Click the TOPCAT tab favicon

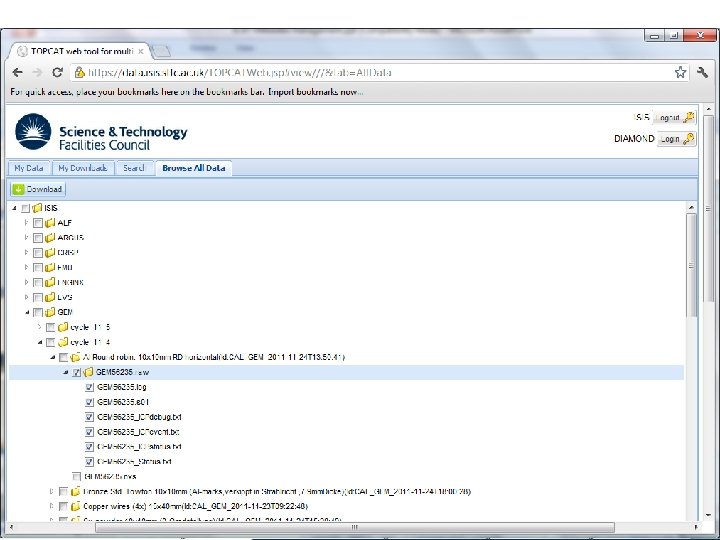[22, 51]
